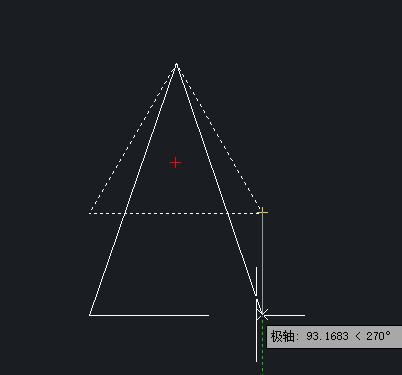Click where left solid edge crosses dashed line
The image size is (402, 375).
[124, 213]
